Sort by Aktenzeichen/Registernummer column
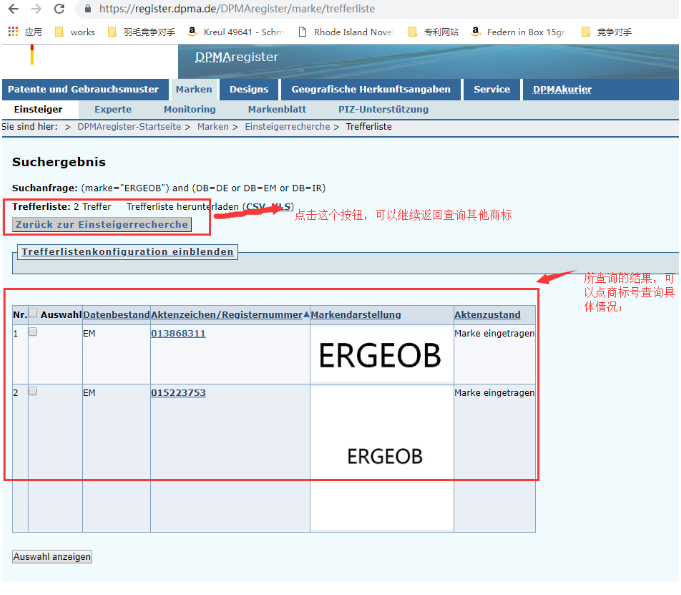The width and height of the screenshot is (681, 595). 226,315
